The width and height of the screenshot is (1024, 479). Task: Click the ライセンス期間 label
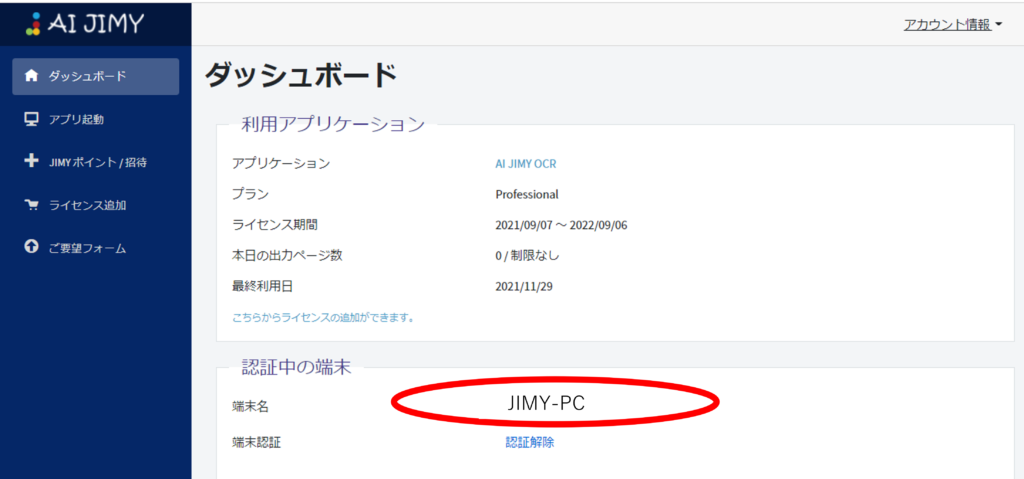pos(274,225)
